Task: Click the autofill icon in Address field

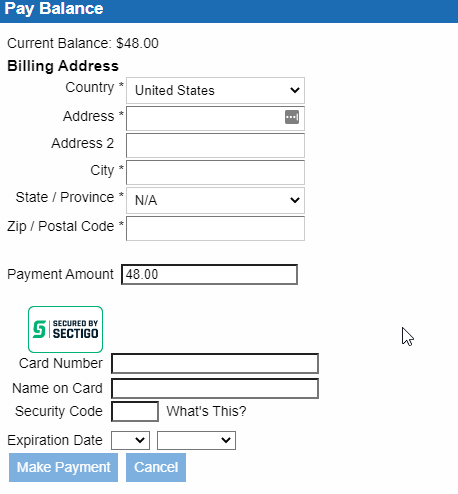Action: (292, 117)
